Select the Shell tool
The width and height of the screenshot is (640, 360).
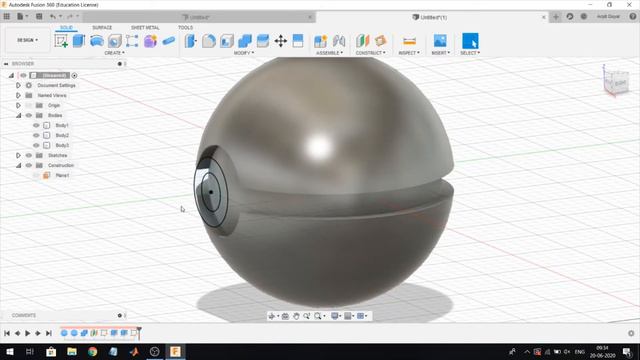coord(227,41)
